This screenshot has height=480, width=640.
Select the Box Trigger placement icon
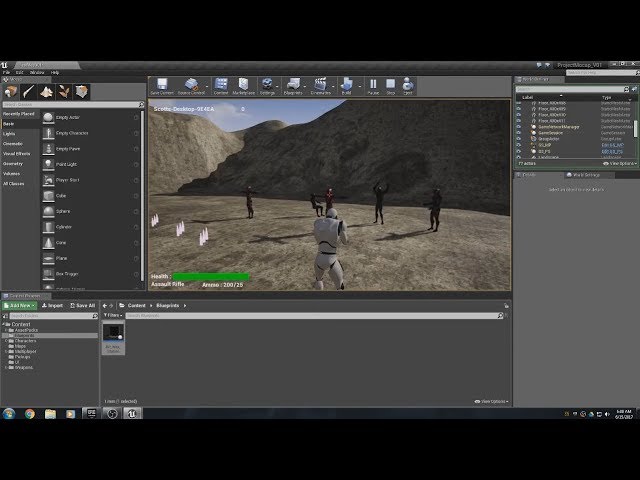48,274
